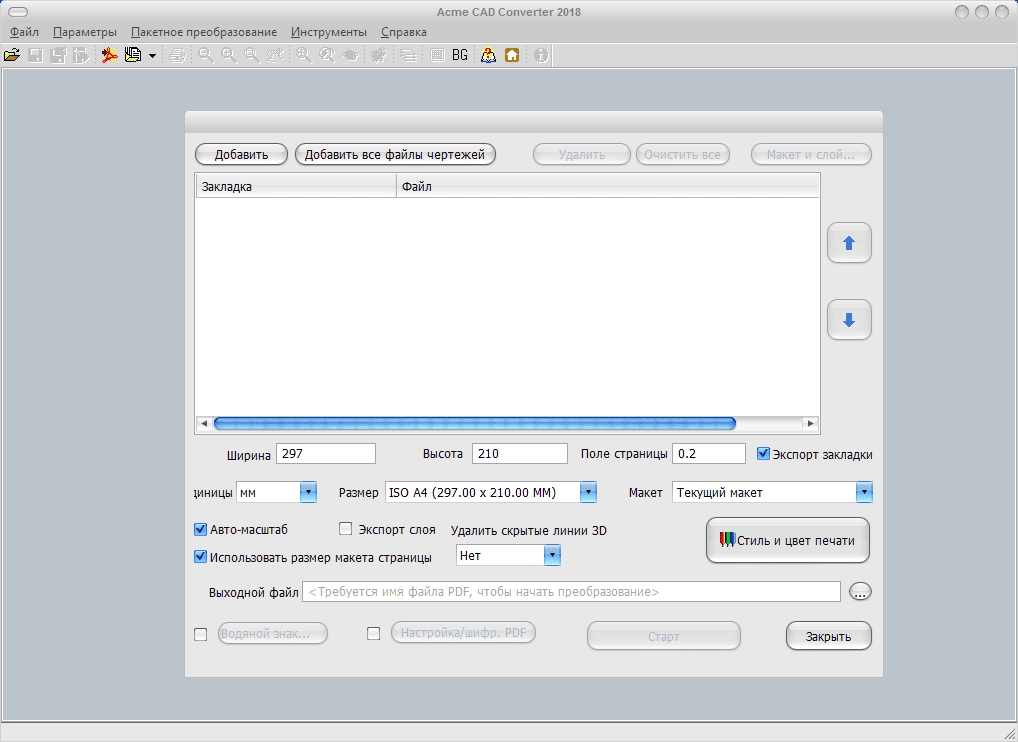
Task: Click the pan/3D orbit icon
Action: pos(350,55)
